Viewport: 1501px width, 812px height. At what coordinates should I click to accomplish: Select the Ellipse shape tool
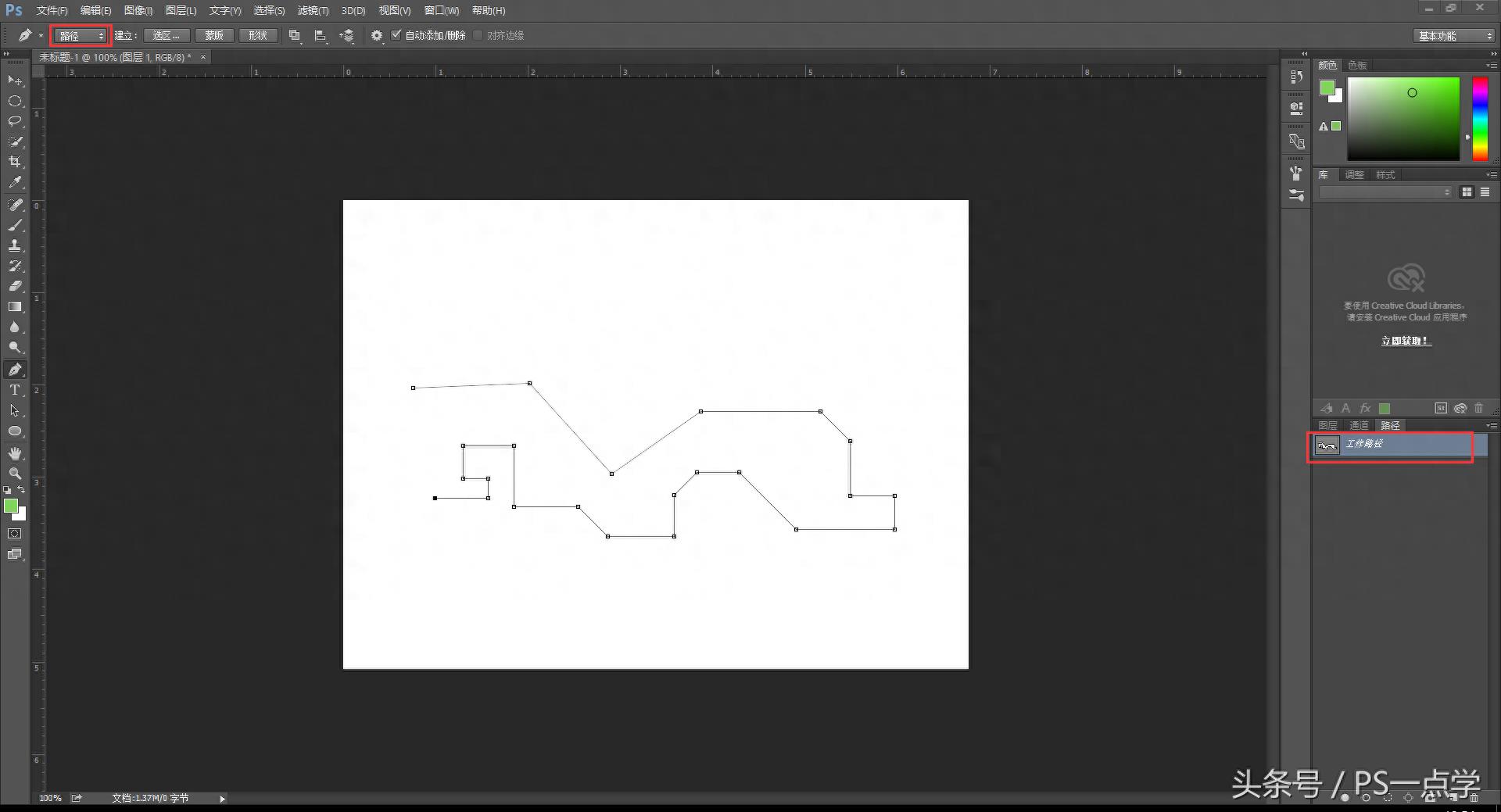point(15,431)
